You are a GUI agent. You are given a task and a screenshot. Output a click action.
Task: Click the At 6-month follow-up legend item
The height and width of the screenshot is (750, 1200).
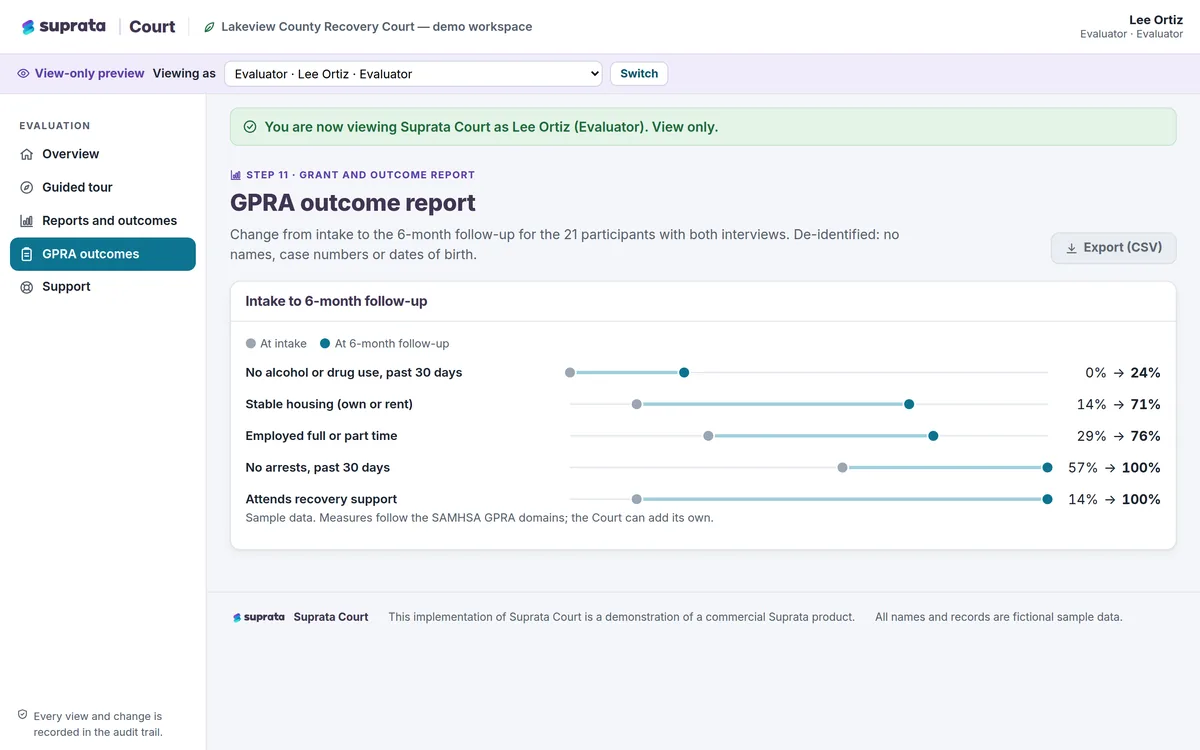[x=384, y=343]
